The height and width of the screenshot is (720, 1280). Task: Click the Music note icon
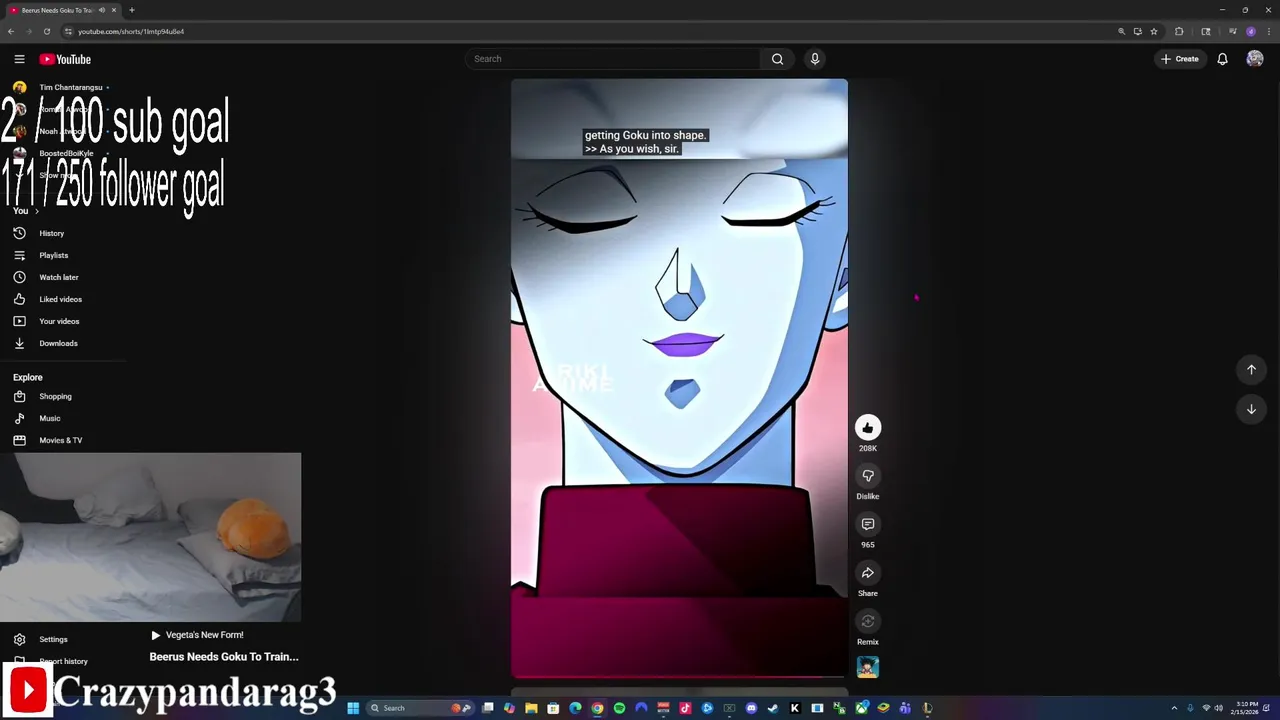[19, 418]
